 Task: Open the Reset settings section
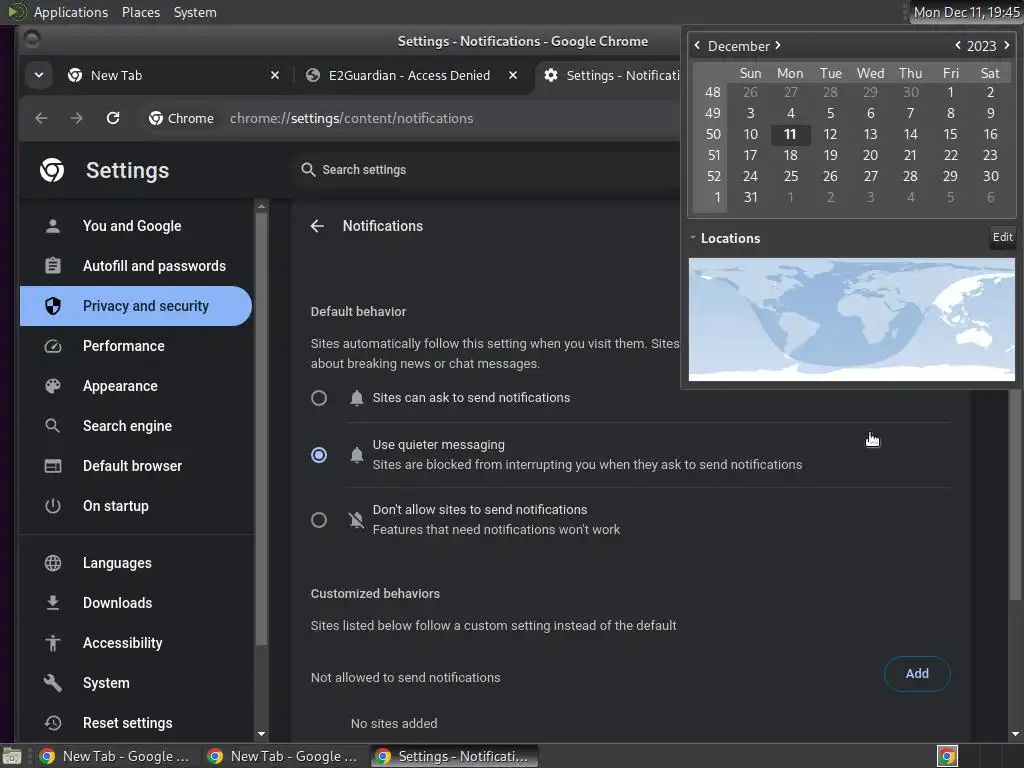pyautogui.click(x=136, y=723)
